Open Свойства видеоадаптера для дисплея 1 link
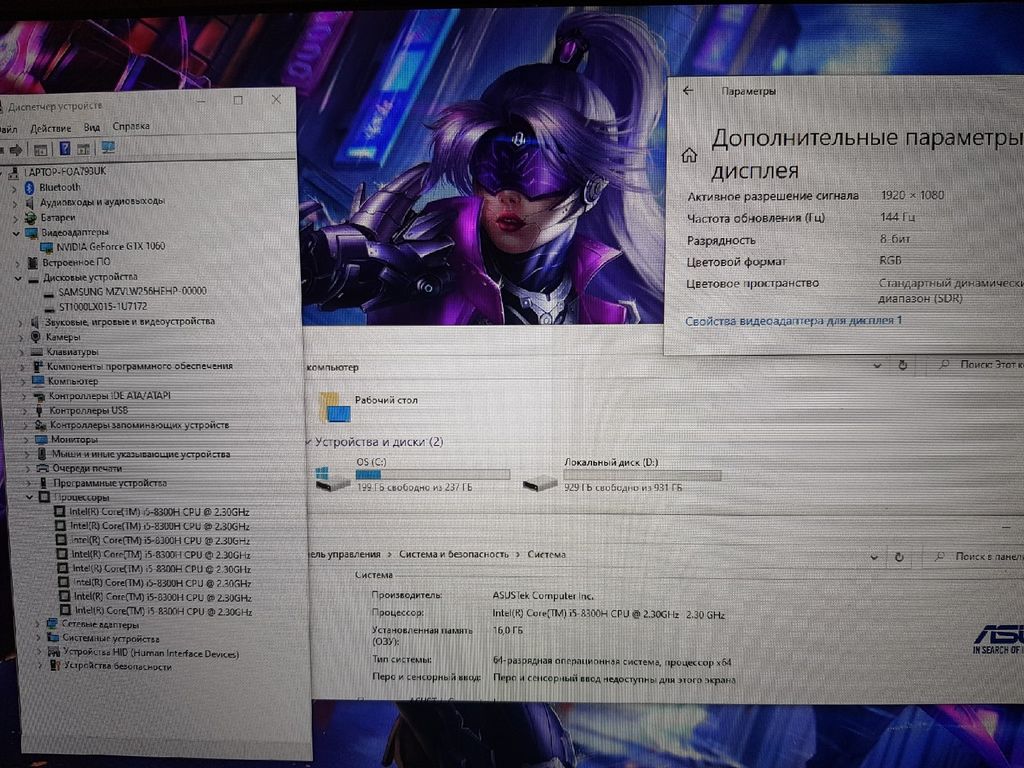 (x=793, y=320)
